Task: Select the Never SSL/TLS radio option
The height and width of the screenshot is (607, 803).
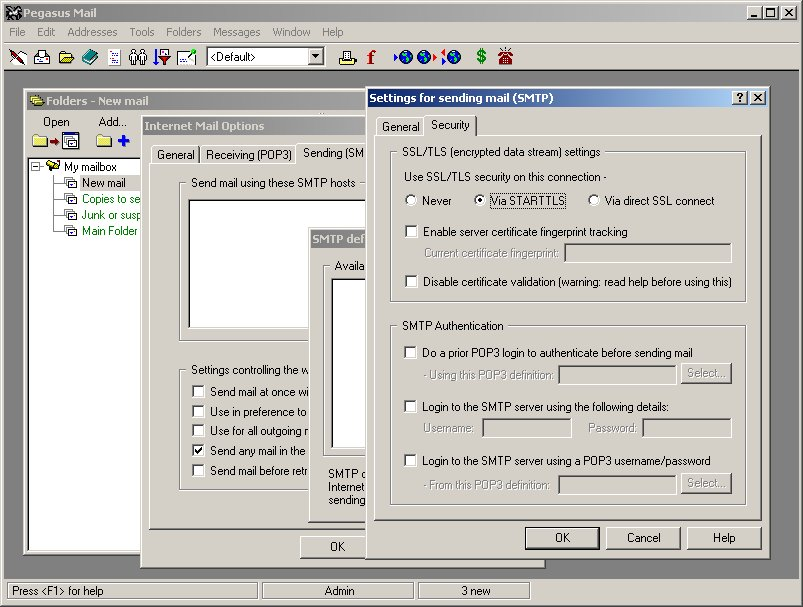Action: pyautogui.click(x=411, y=201)
